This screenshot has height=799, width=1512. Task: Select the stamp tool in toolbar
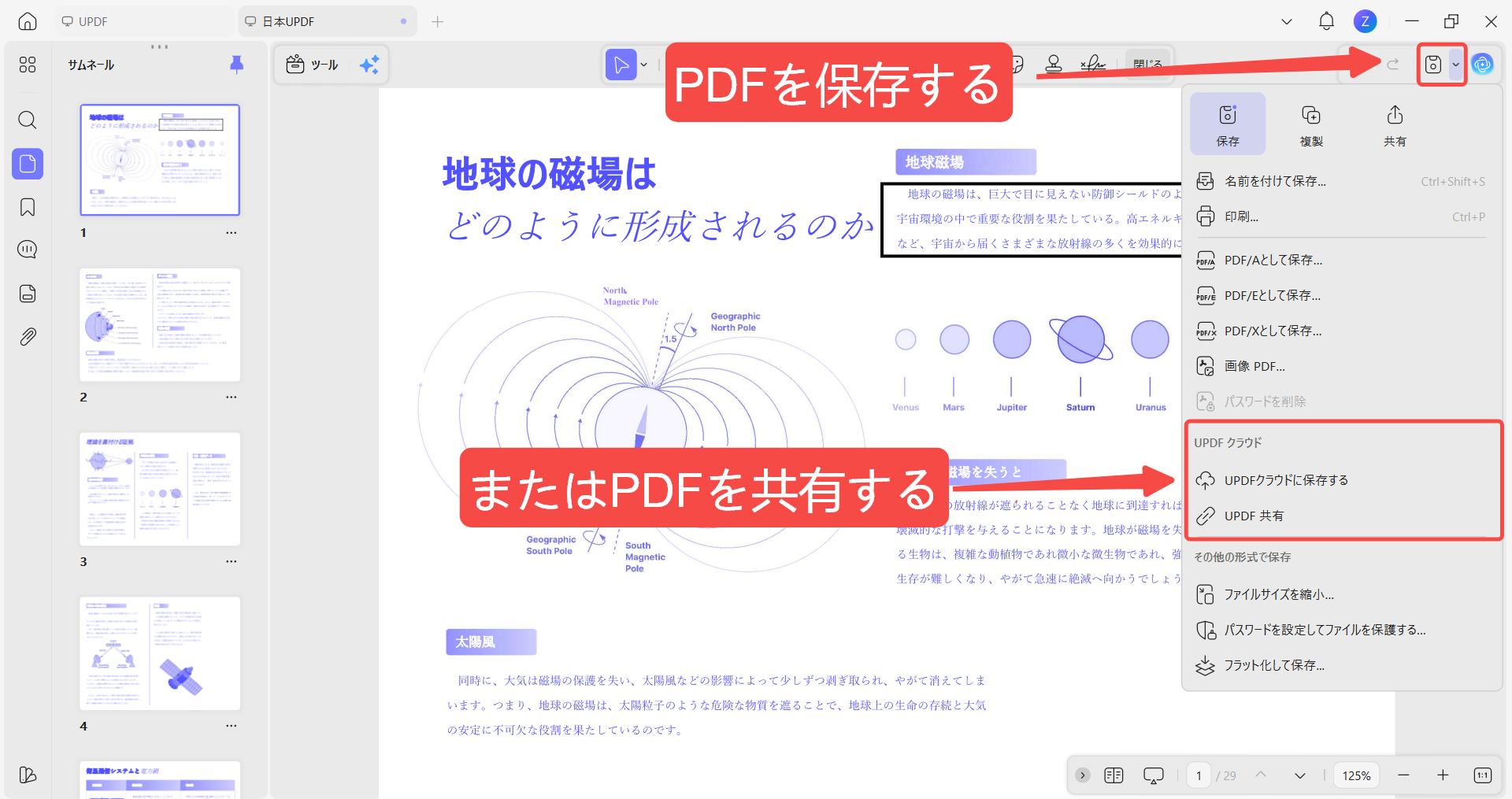pyautogui.click(x=1053, y=65)
